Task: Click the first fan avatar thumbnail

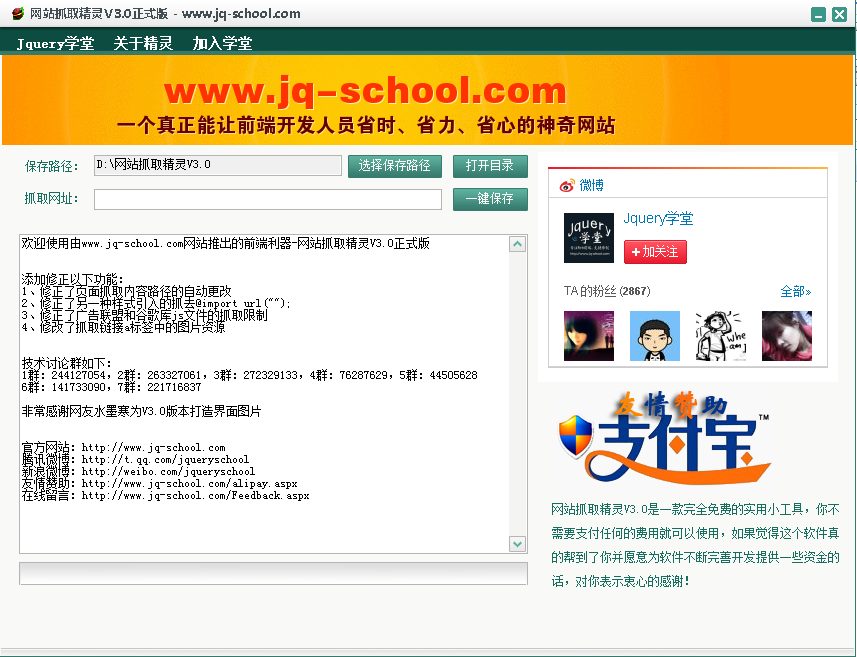Action: point(588,333)
